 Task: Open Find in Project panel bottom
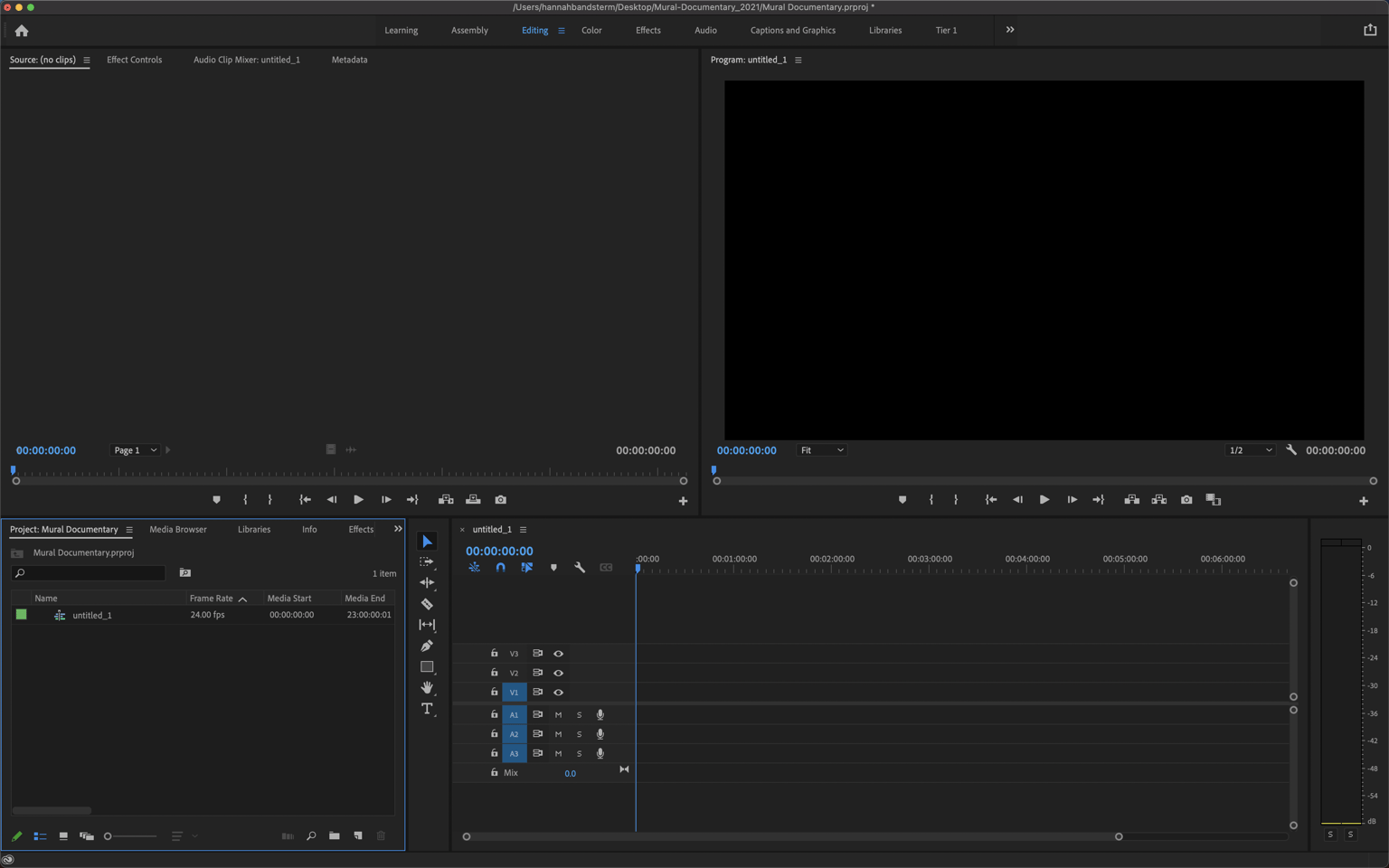click(311, 836)
